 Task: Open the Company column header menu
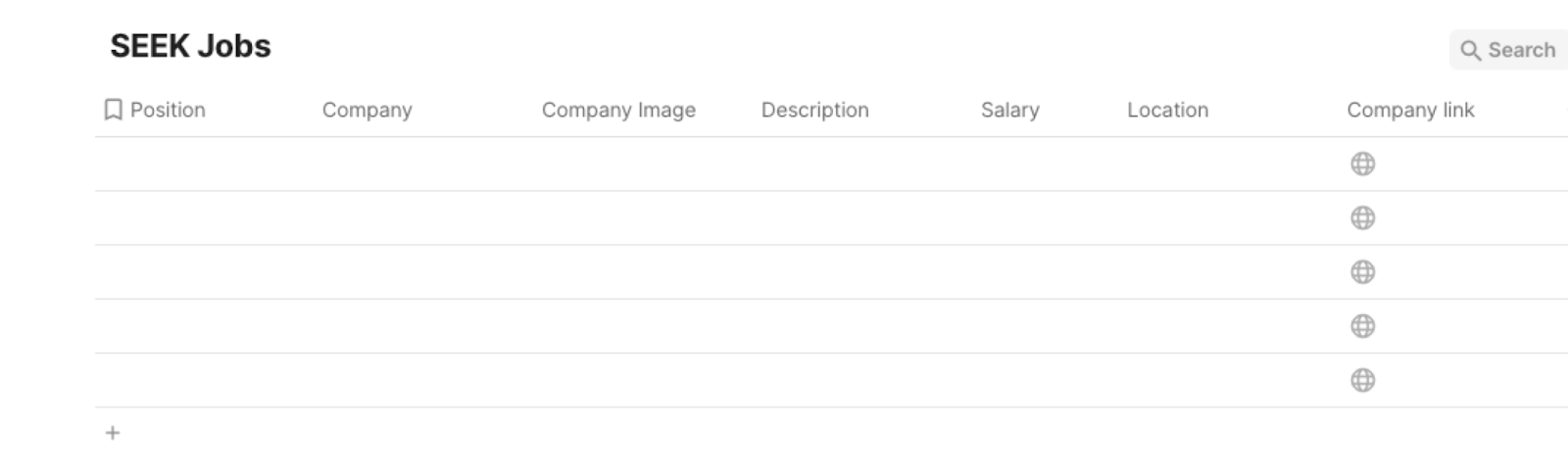click(367, 110)
